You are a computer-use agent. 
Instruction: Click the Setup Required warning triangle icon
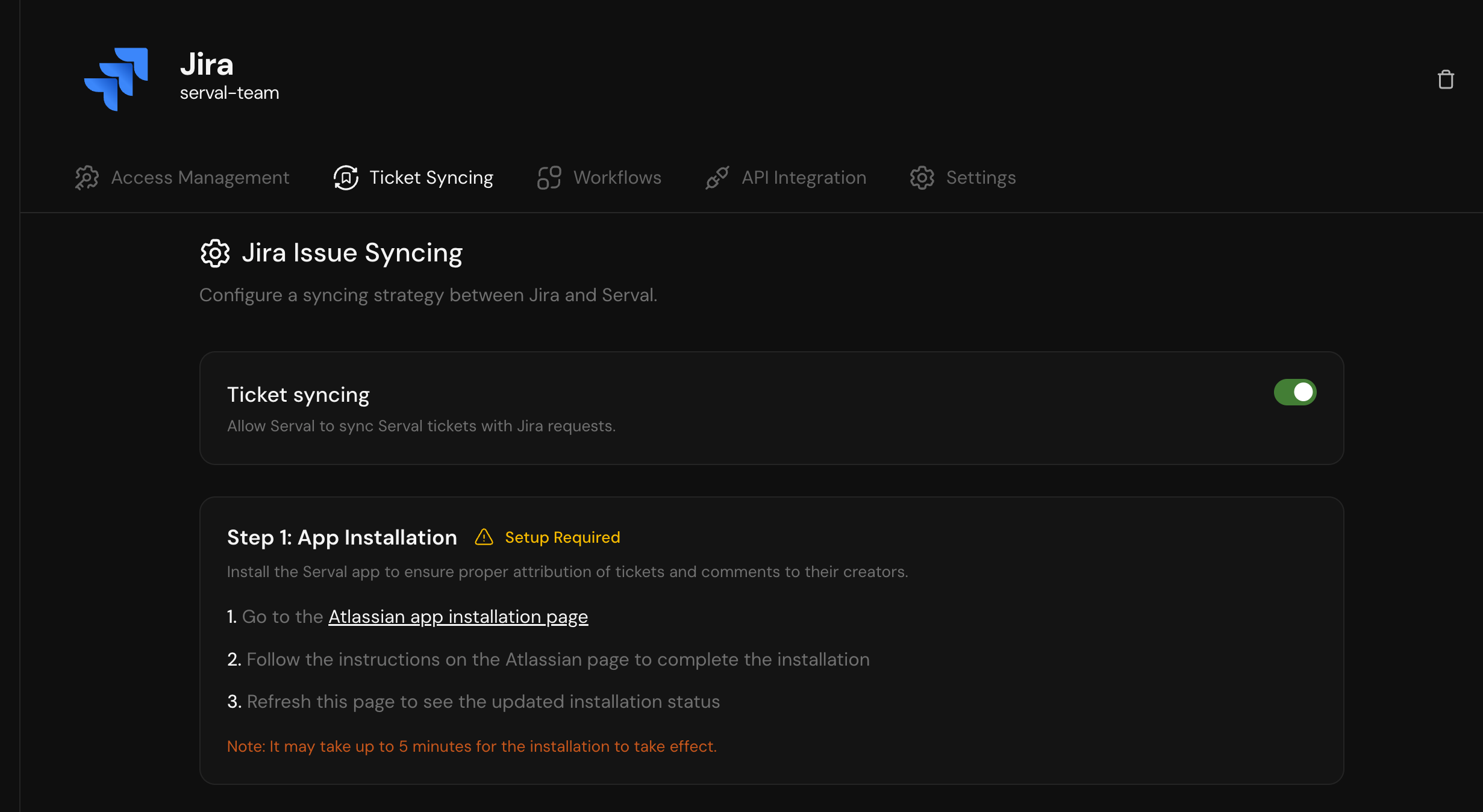click(485, 537)
